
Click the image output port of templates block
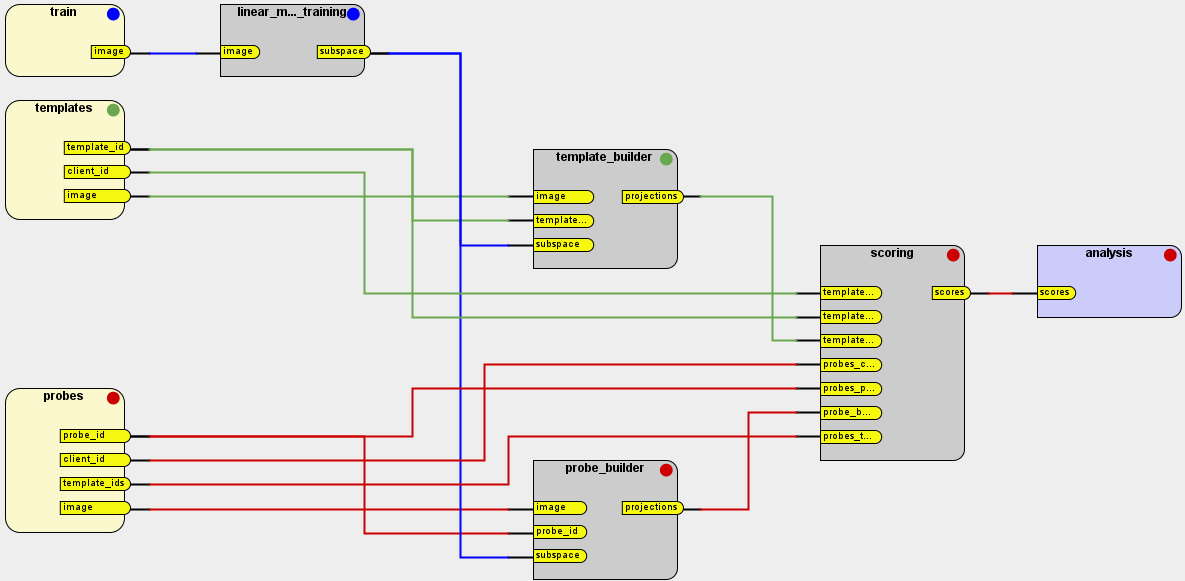[96, 195]
